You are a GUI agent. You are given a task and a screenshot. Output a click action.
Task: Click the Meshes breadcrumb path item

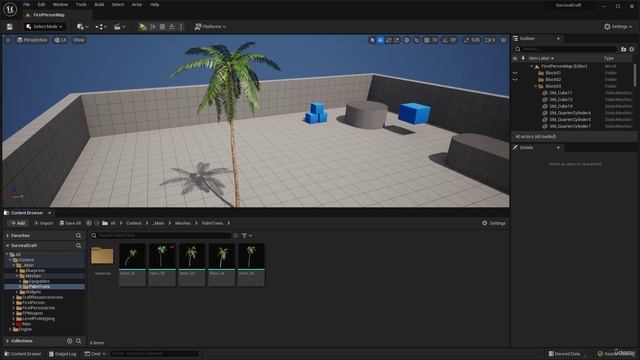coord(183,223)
